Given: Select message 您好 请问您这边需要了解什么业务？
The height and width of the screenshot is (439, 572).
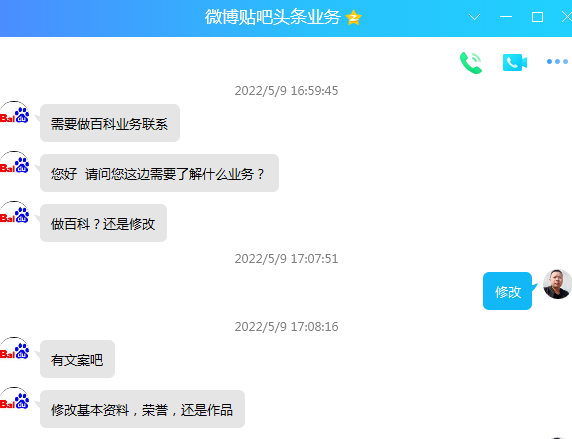Looking at the screenshot, I should click(159, 173).
